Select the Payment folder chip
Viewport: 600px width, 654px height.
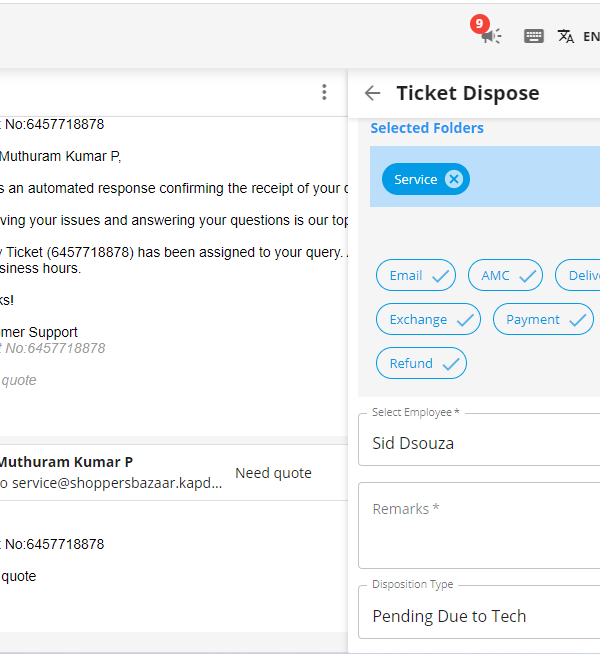(x=543, y=319)
